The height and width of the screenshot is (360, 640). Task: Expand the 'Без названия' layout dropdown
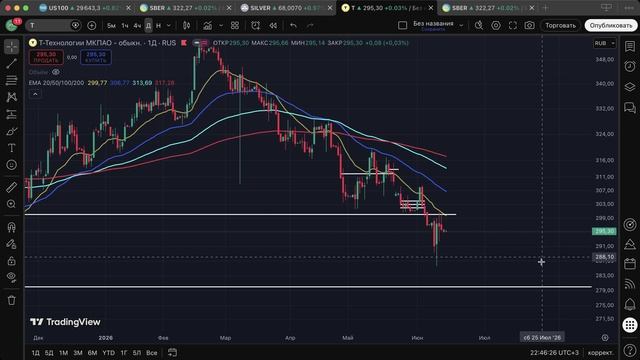tap(461, 25)
